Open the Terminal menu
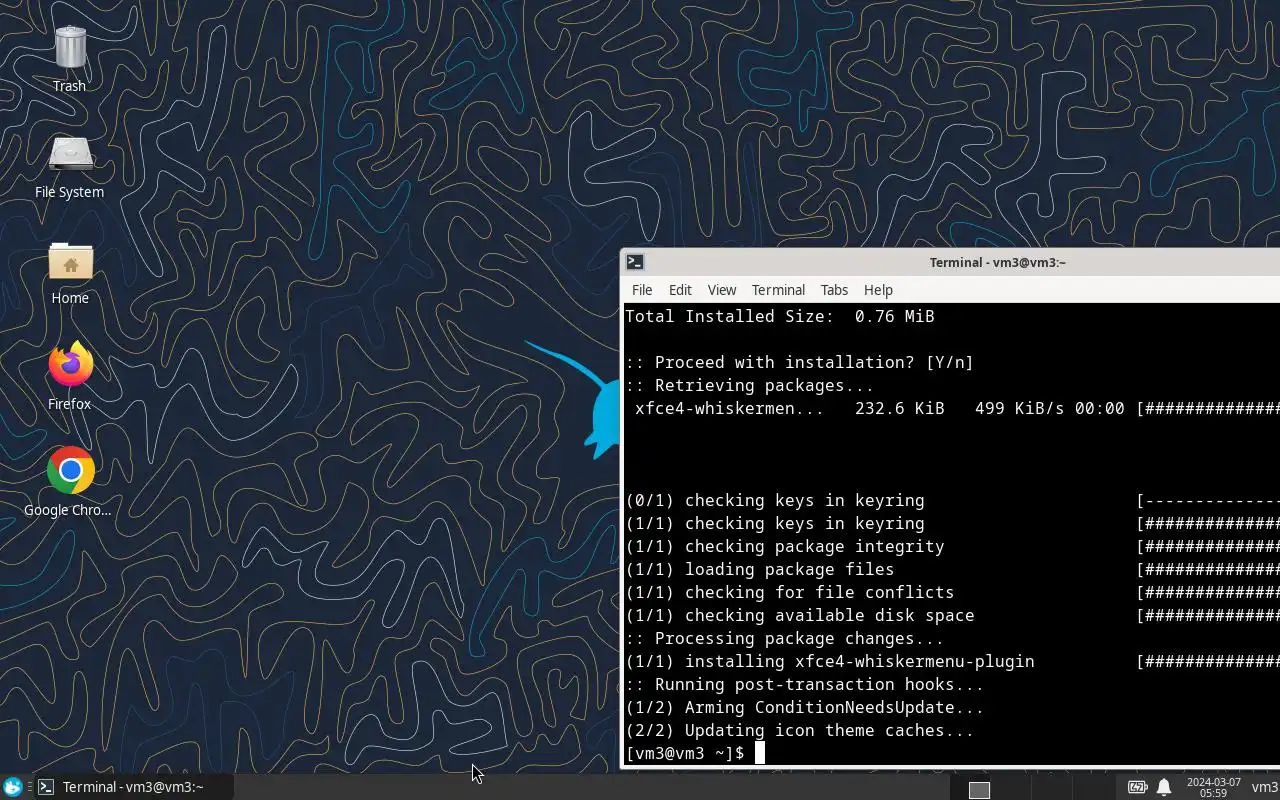This screenshot has width=1280, height=800. pos(778,290)
